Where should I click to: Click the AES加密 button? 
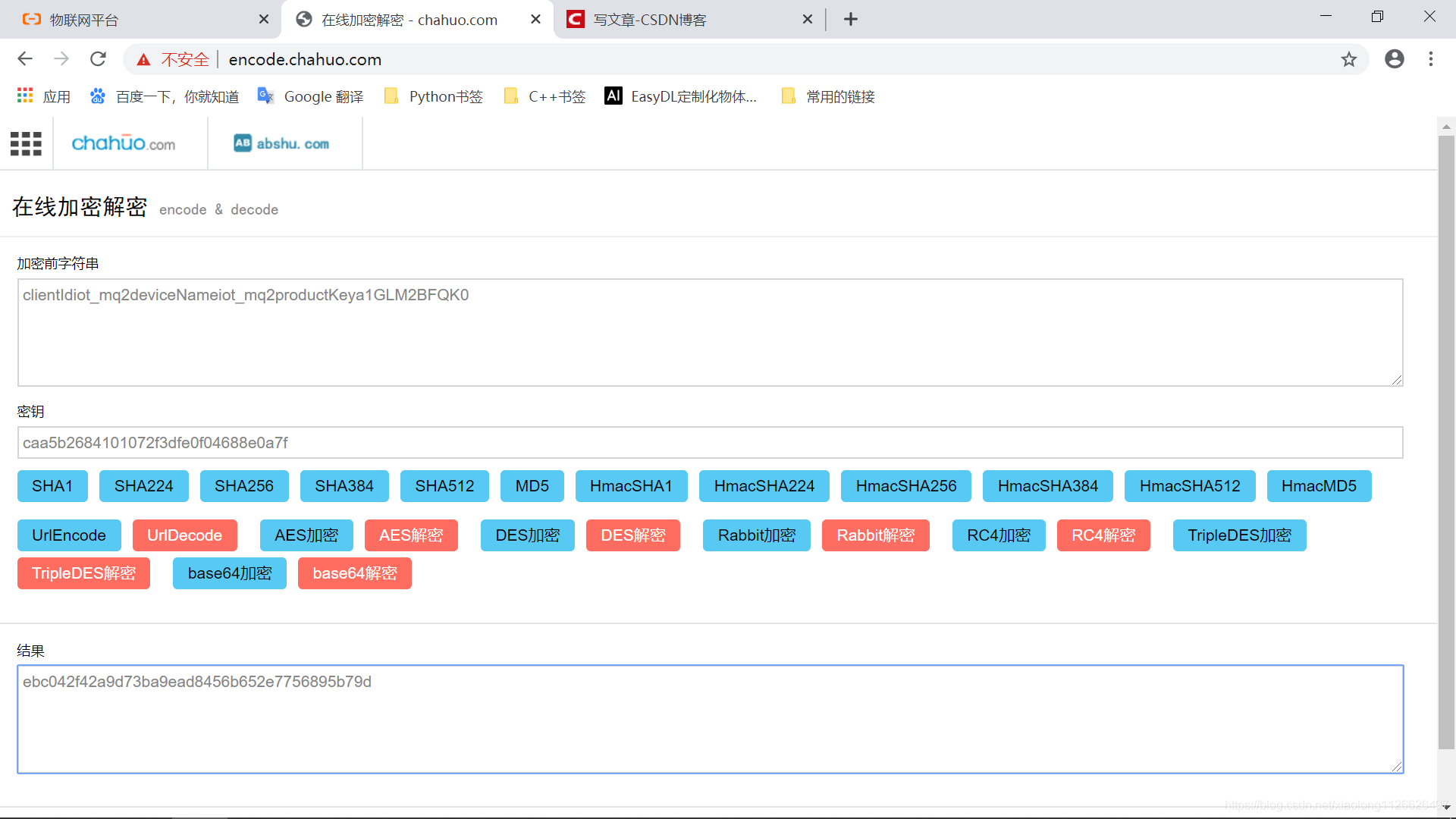click(306, 535)
